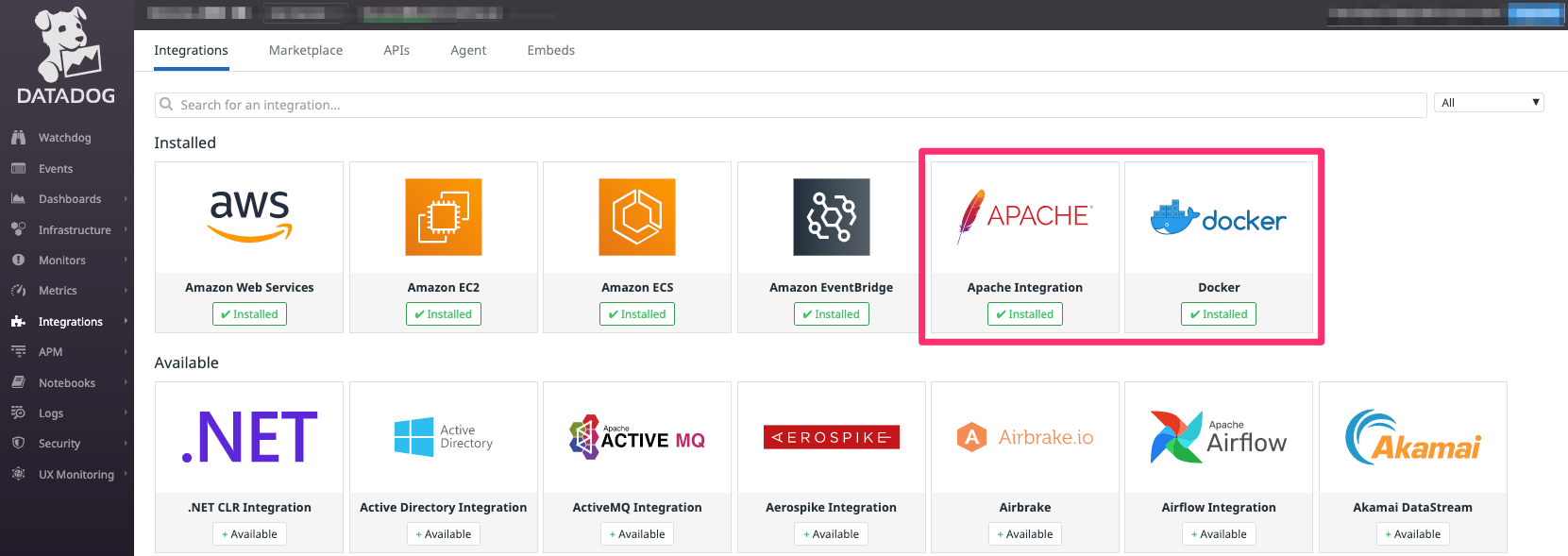Expand the Metrics submenu arrow

click(126, 291)
